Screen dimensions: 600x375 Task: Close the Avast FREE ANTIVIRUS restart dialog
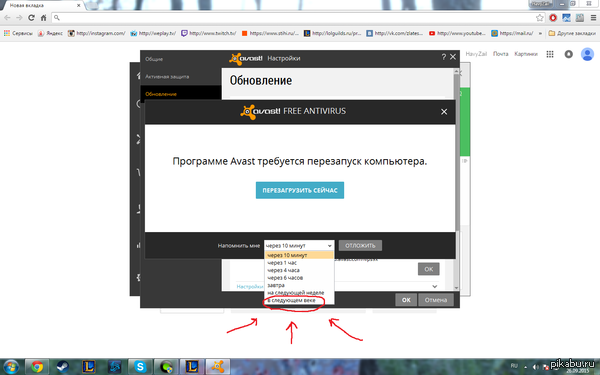(x=444, y=112)
